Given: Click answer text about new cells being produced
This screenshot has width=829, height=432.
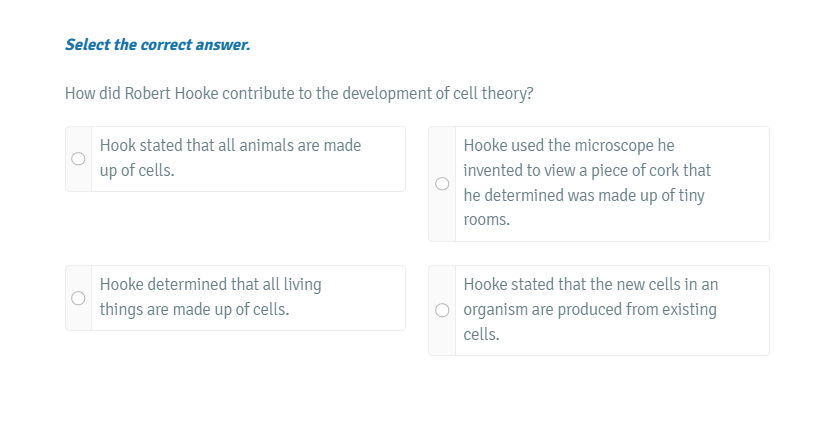Looking at the screenshot, I should coord(590,309).
